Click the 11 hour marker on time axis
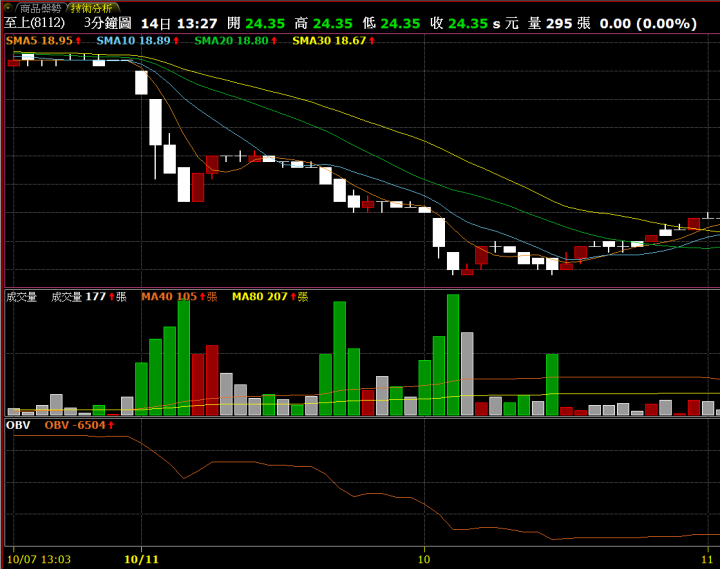The height and width of the screenshot is (569, 720). coord(707,559)
